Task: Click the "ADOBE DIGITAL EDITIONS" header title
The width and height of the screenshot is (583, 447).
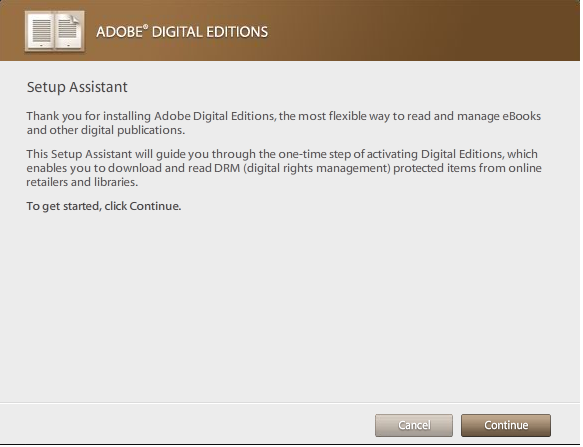Action: click(x=182, y=32)
